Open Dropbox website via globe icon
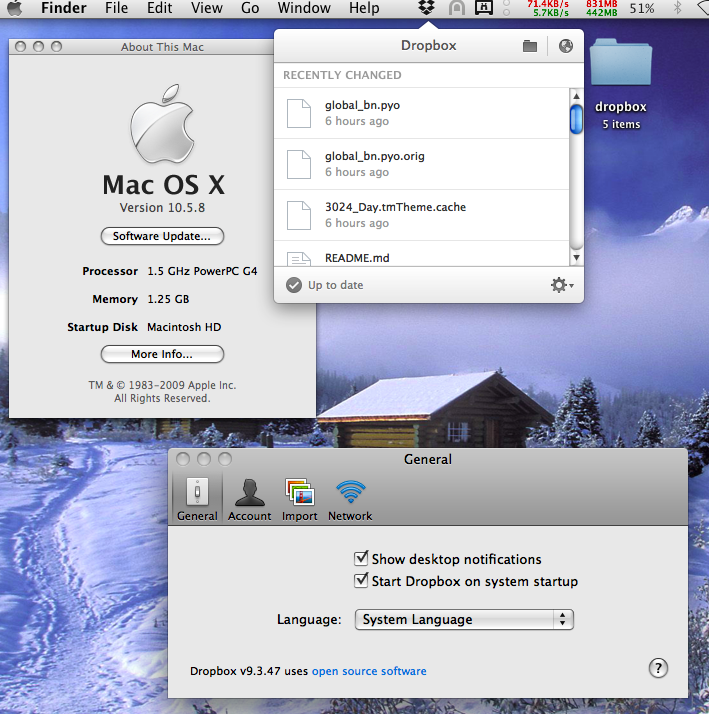 tap(566, 46)
